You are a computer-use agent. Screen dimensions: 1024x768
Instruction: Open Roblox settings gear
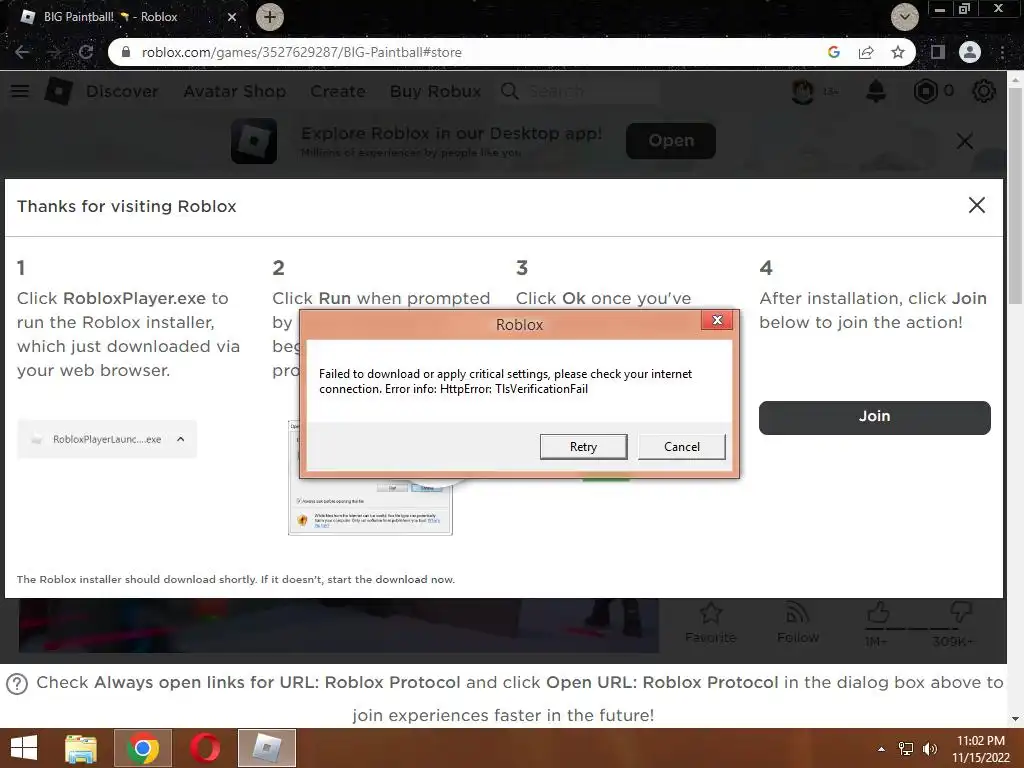[984, 91]
